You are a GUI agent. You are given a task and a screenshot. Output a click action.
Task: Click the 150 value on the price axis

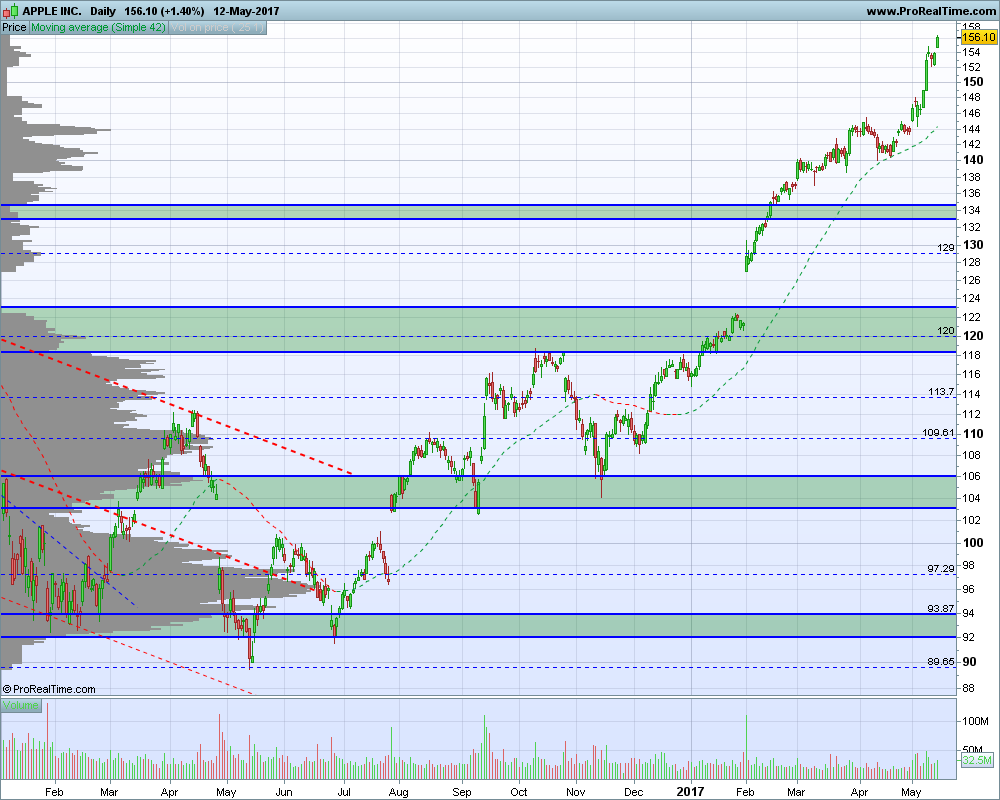coord(973,82)
